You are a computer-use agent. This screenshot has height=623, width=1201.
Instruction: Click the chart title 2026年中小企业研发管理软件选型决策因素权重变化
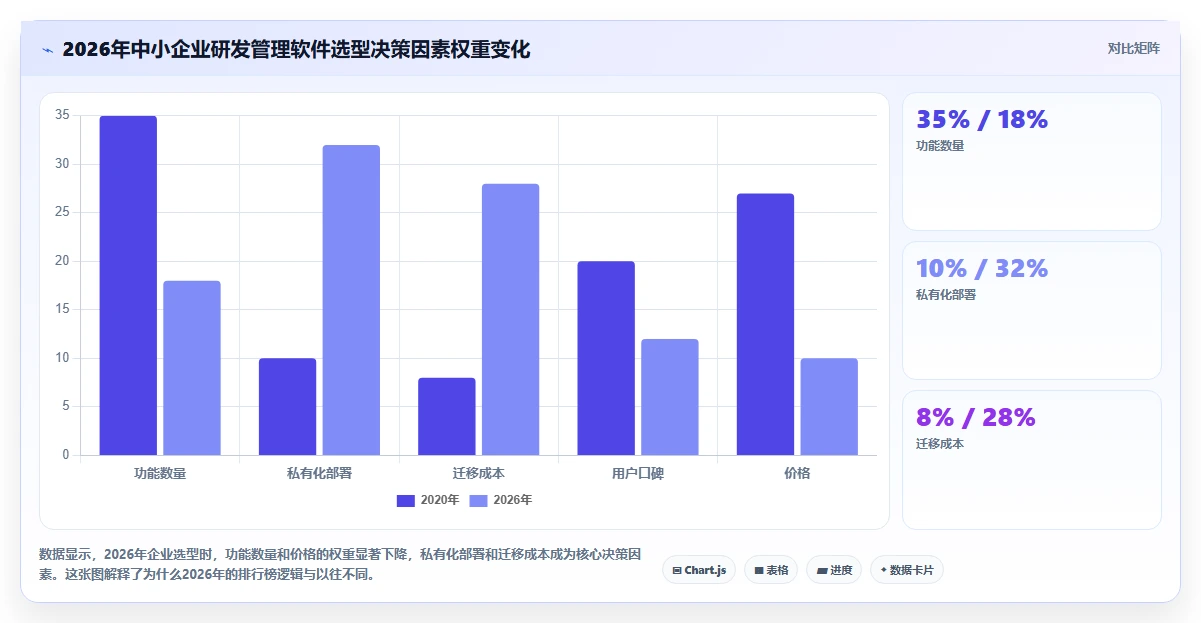pos(296,49)
